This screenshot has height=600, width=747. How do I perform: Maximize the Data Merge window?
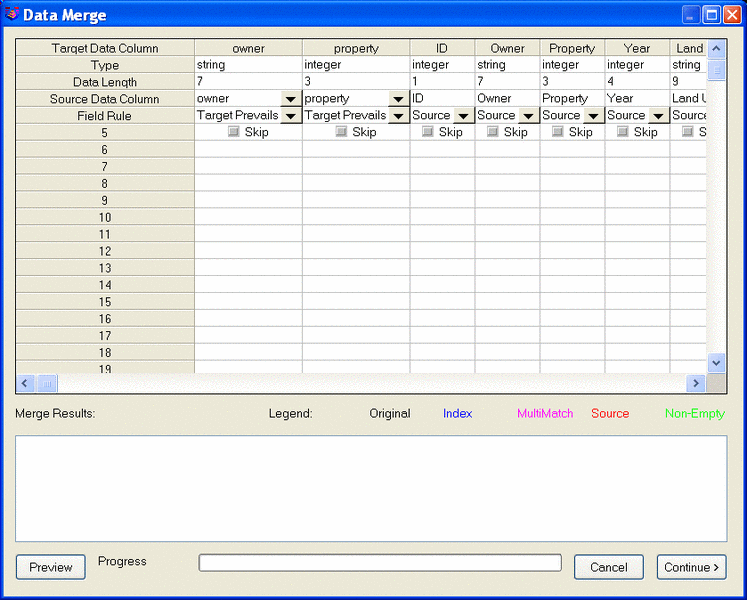712,15
